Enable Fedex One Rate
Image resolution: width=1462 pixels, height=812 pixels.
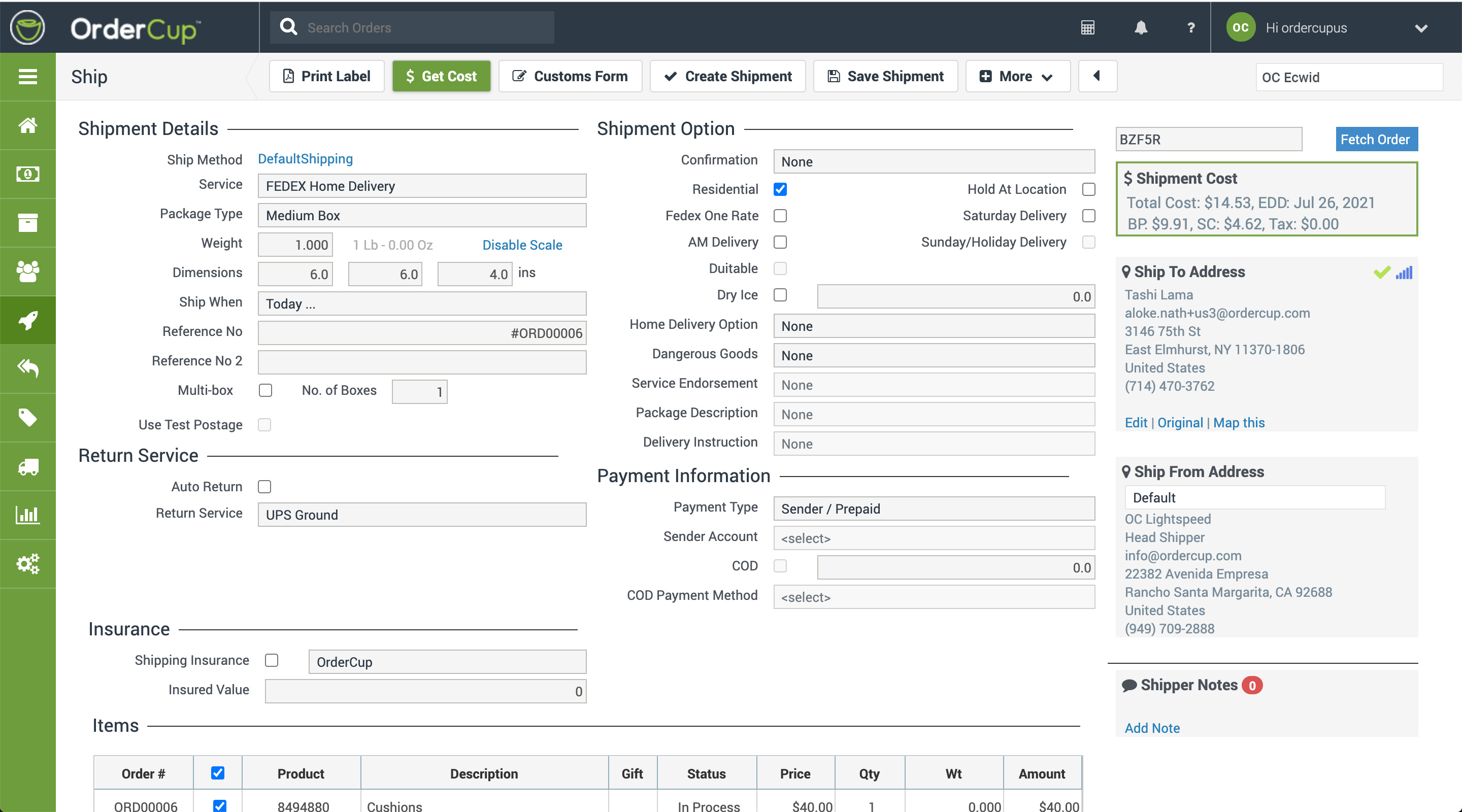780,216
